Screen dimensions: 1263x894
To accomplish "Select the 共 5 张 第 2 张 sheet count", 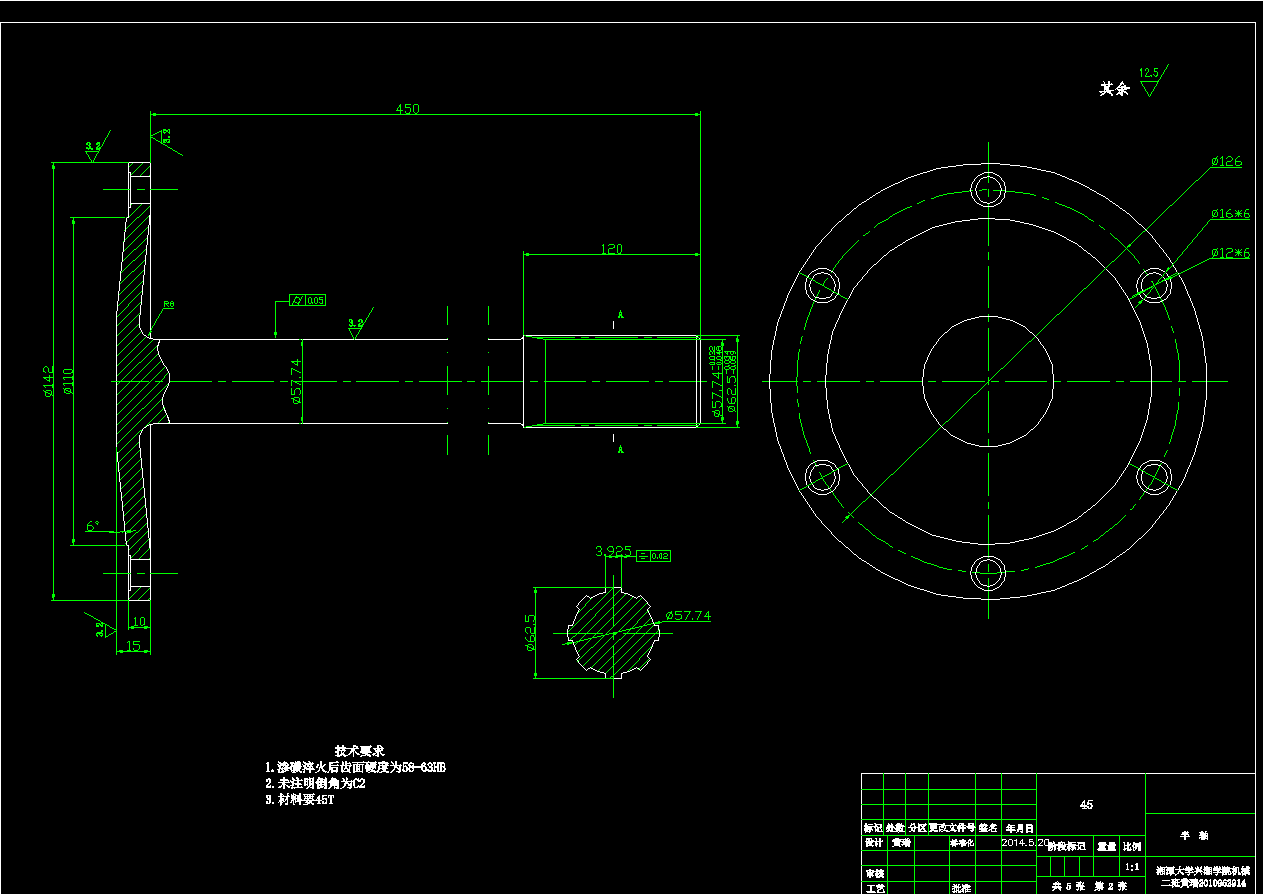I will coord(1090,886).
